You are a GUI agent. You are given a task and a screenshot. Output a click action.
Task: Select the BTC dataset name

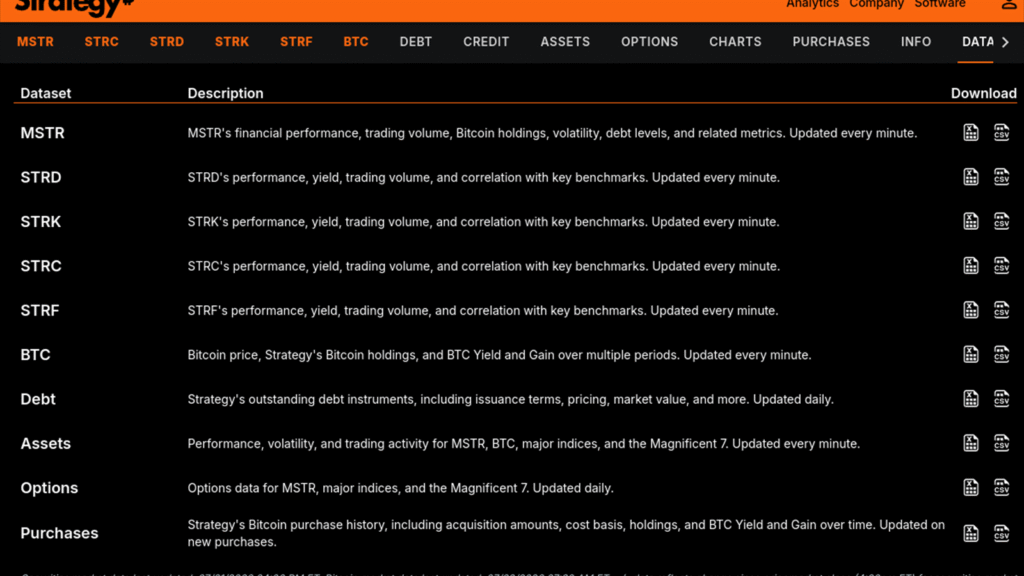pyautogui.click(x=35, y=355)
